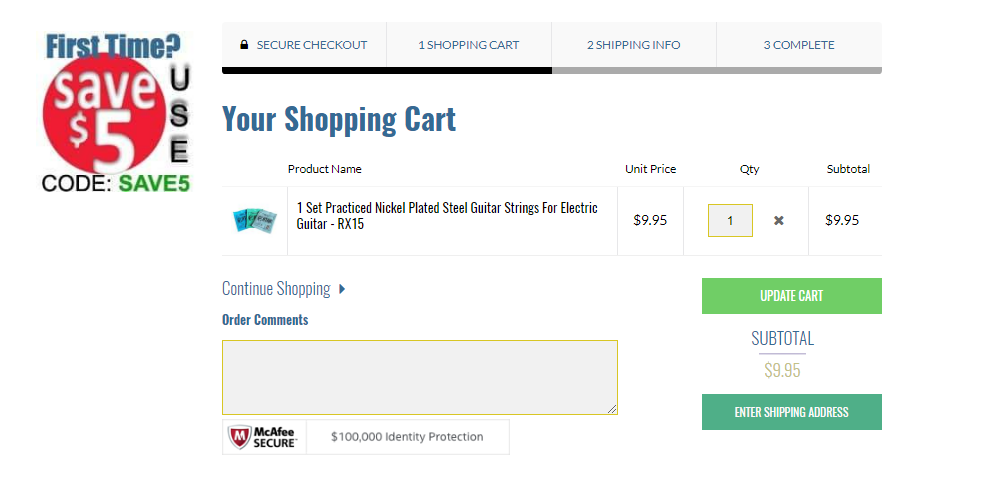The width and height of the screenshot is (986, 484).
Task: Select the 3 Complete step tab
Action: point(798,45)
